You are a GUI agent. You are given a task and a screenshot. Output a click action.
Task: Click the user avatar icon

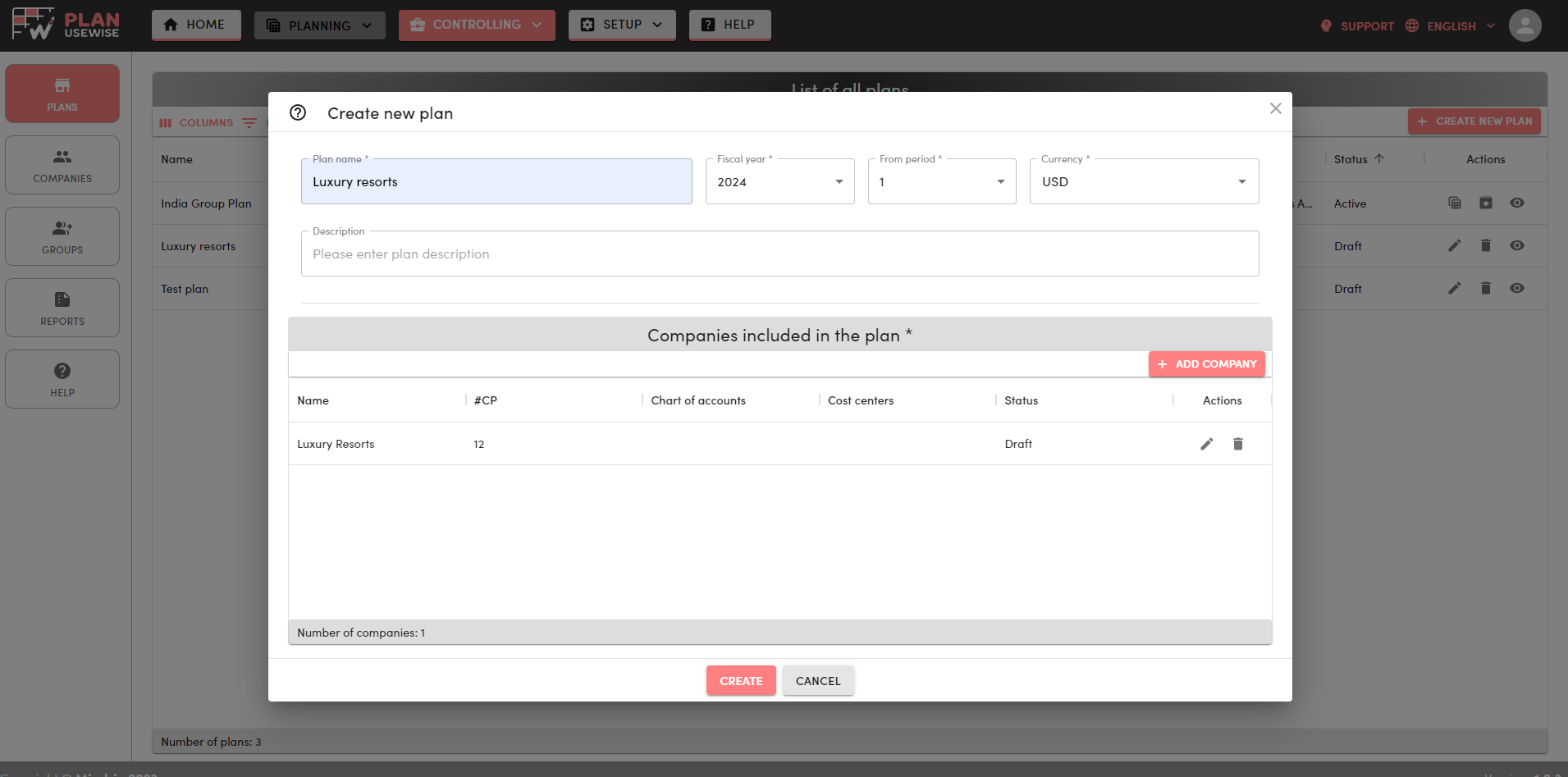coord(1525,25)
